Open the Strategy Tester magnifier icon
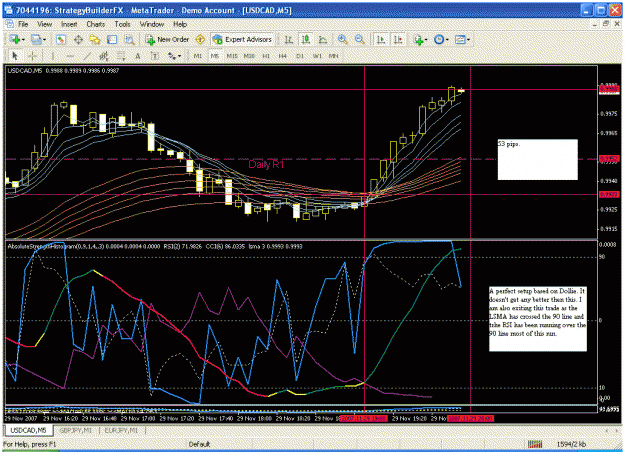This screenshot has height=452, width=625. tap(129, 39)
